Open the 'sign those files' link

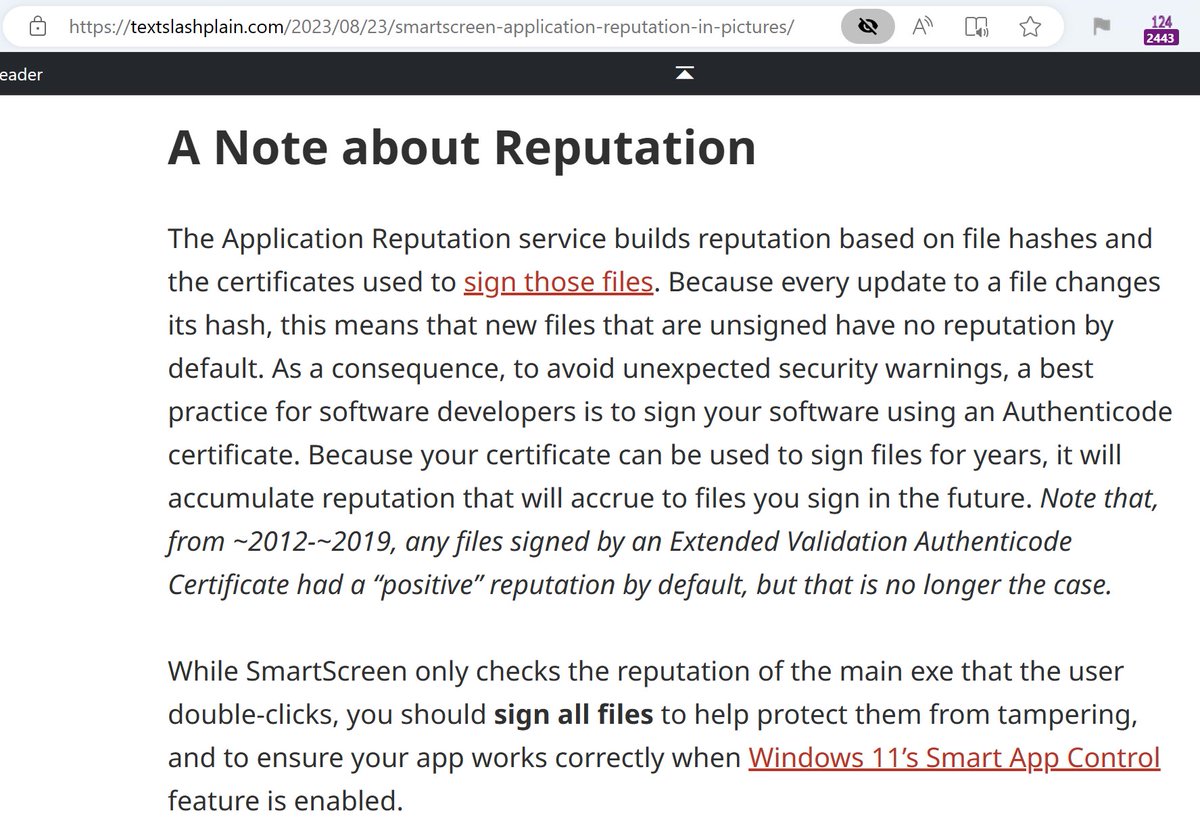(x=558, y=282)
